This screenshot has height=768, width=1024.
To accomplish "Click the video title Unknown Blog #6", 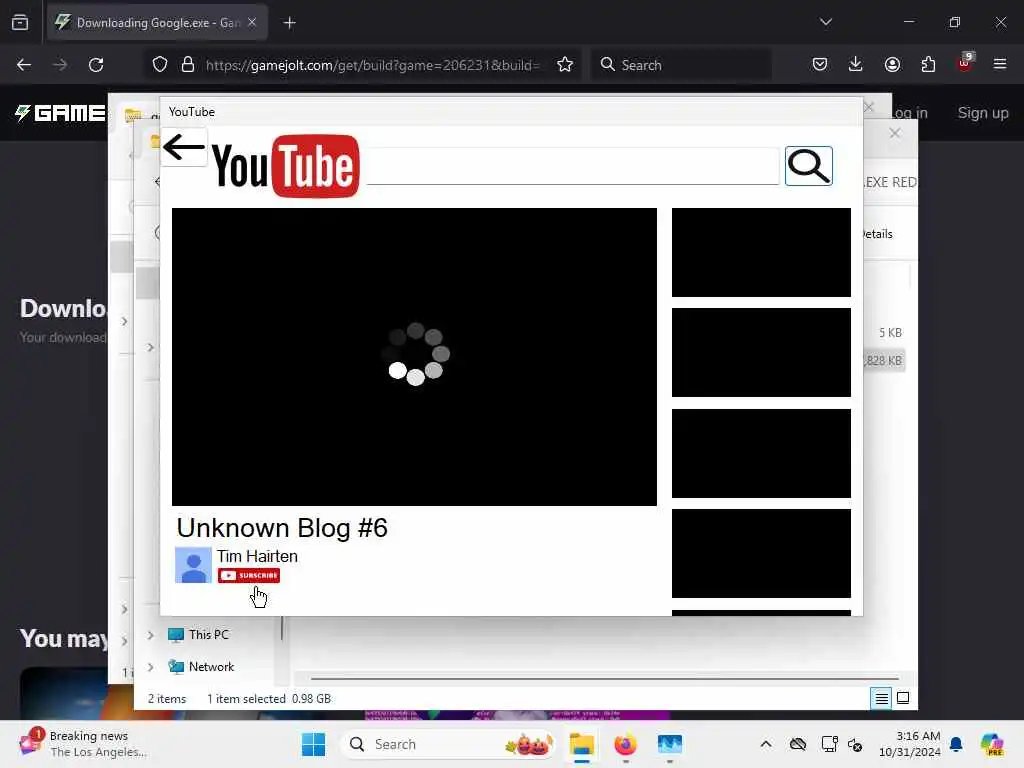I will (281, 528).
